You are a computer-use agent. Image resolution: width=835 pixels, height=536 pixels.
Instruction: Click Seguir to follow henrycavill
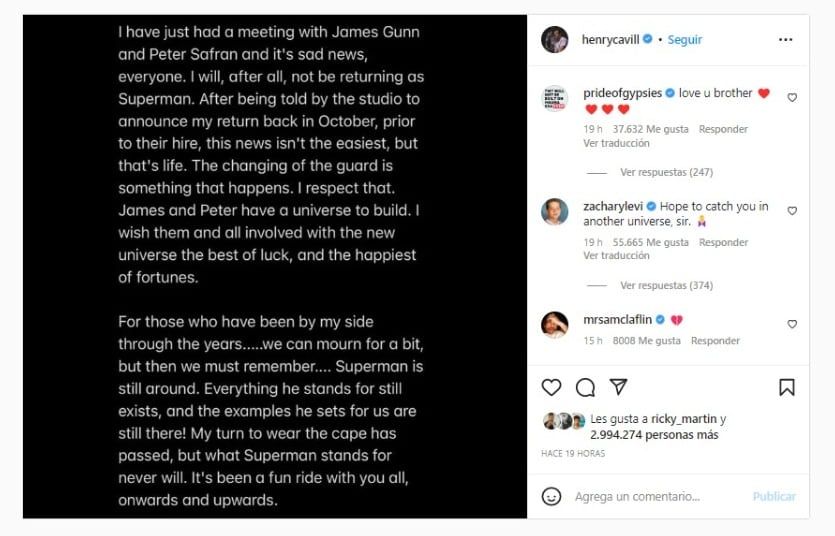click(685, 40)
